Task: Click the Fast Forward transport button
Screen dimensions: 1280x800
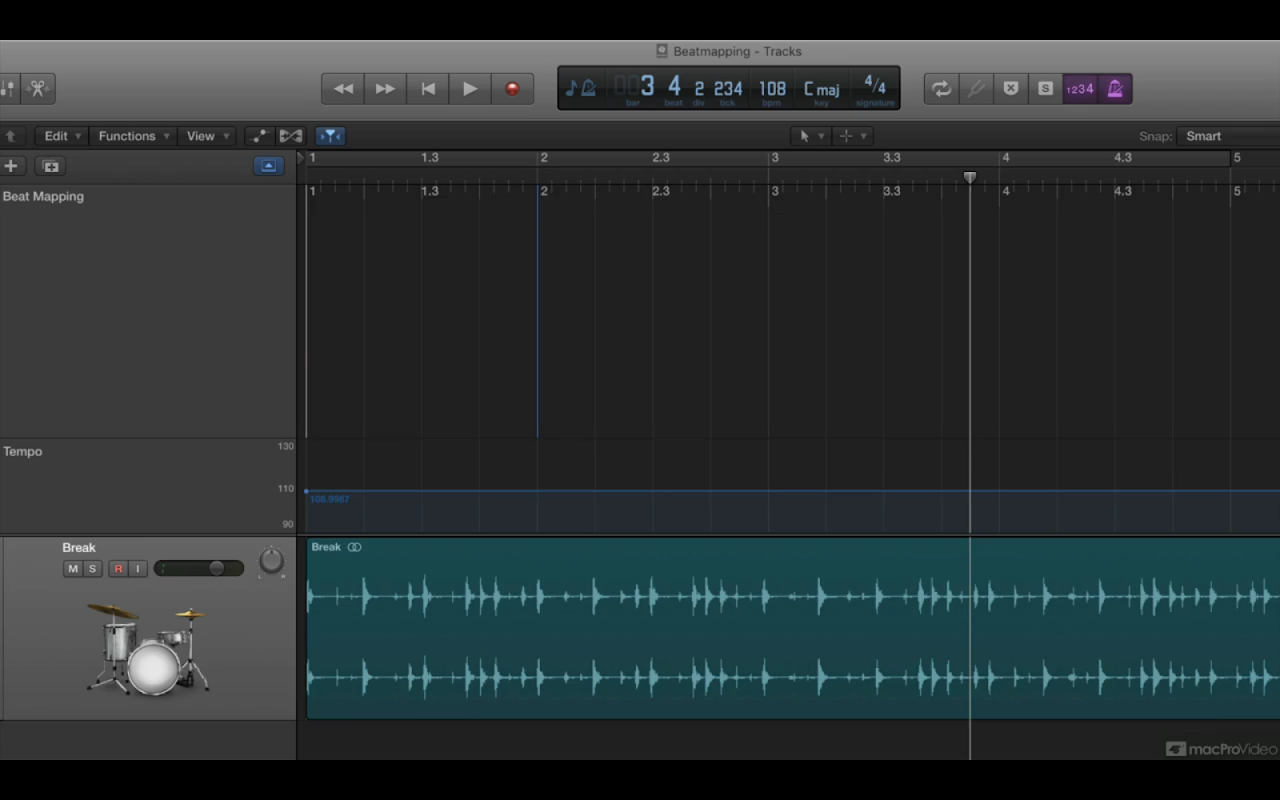Action: [x=385, y=89]
